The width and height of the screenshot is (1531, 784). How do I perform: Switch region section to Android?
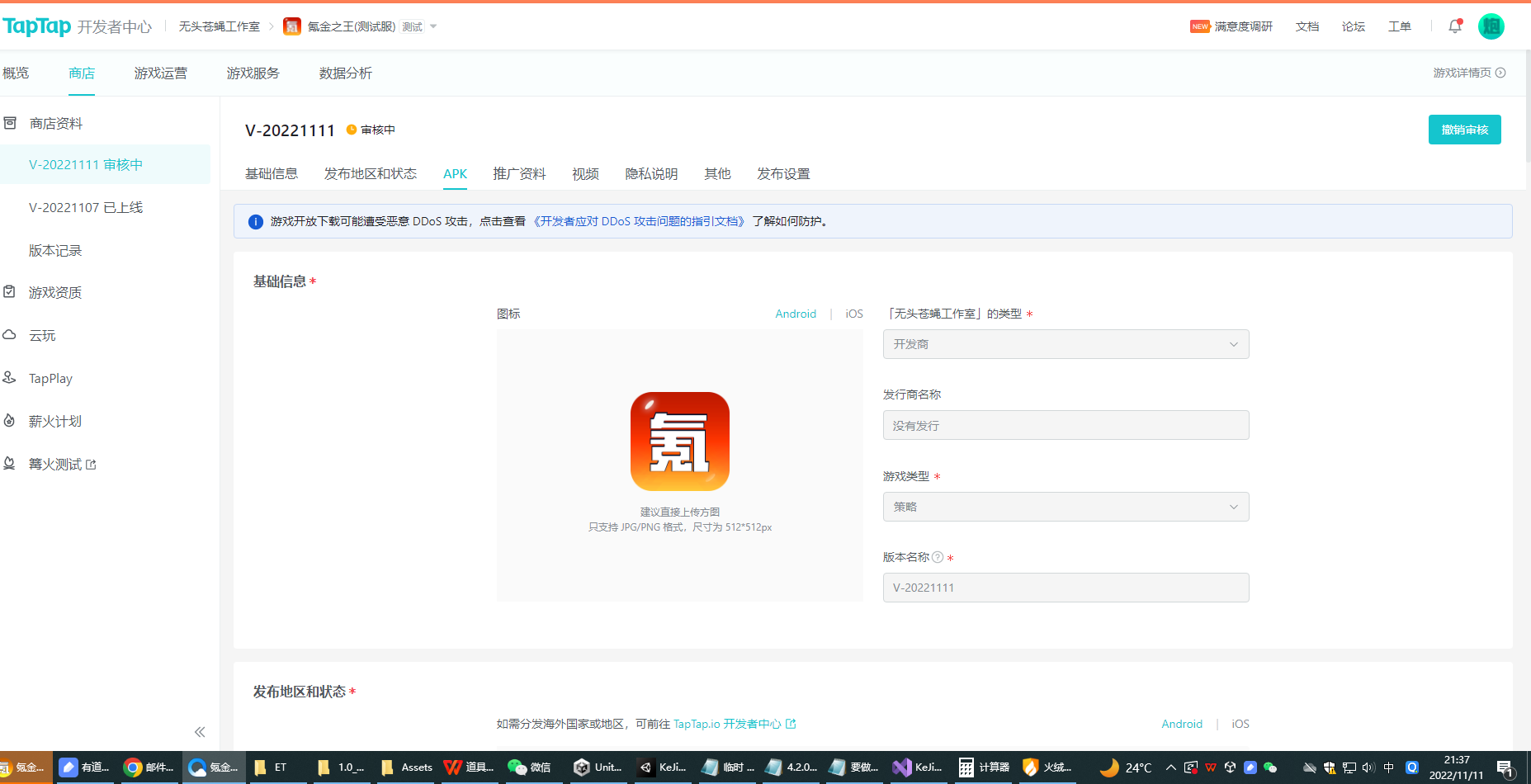click(1182, 724)
